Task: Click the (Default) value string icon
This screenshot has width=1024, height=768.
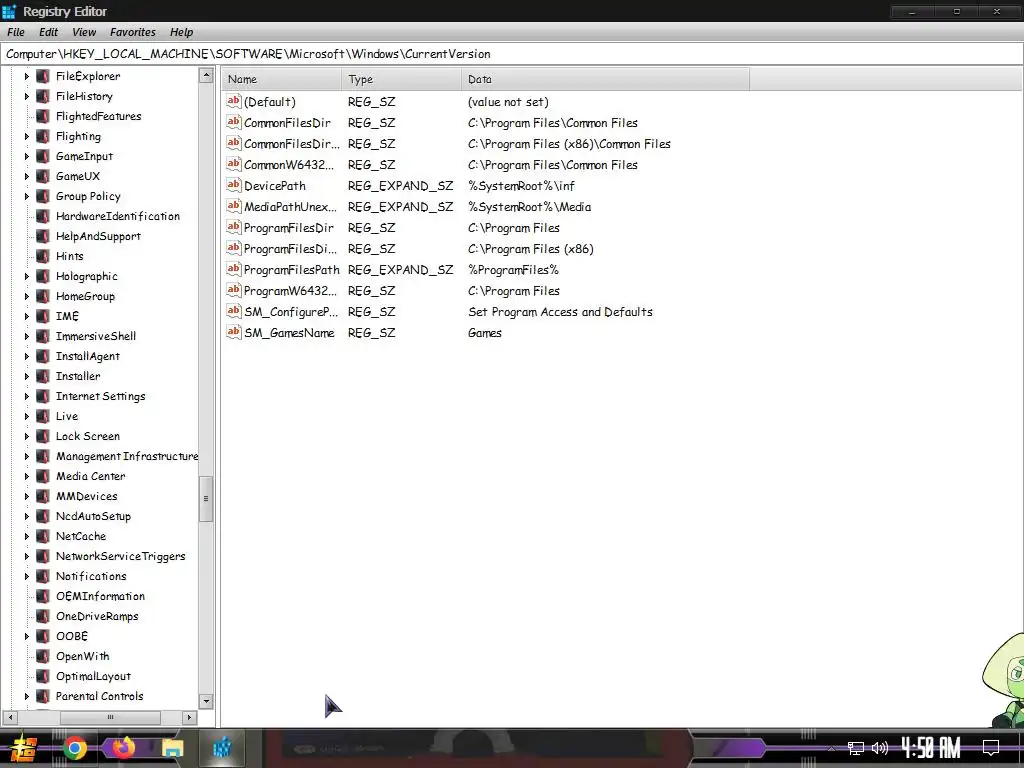Action: (x=234, y=101)
